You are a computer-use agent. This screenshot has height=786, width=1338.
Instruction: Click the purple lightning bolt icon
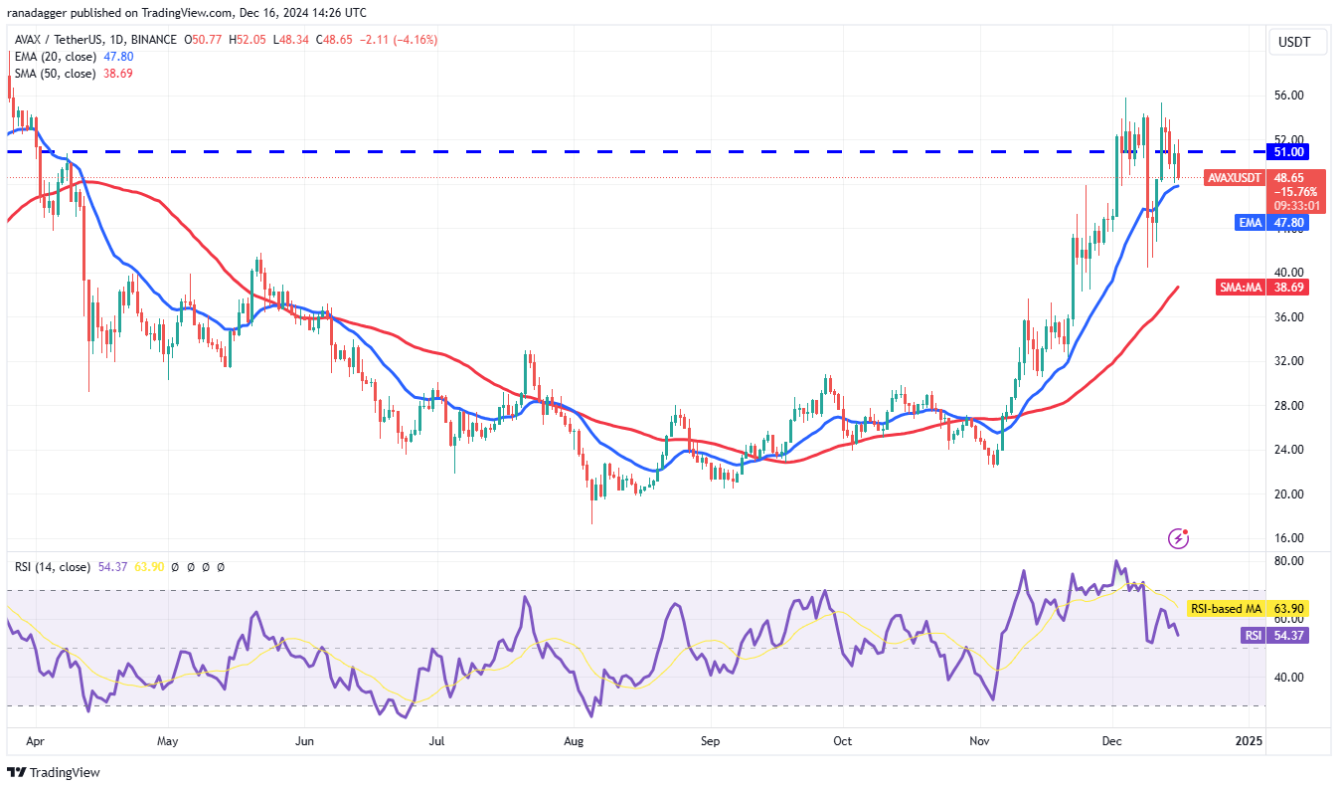pyautogui.click(x=1179, y=539)
